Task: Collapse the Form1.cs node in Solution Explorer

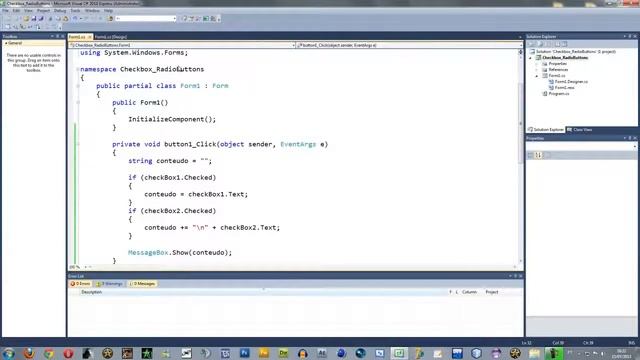Action: [537, 76]
